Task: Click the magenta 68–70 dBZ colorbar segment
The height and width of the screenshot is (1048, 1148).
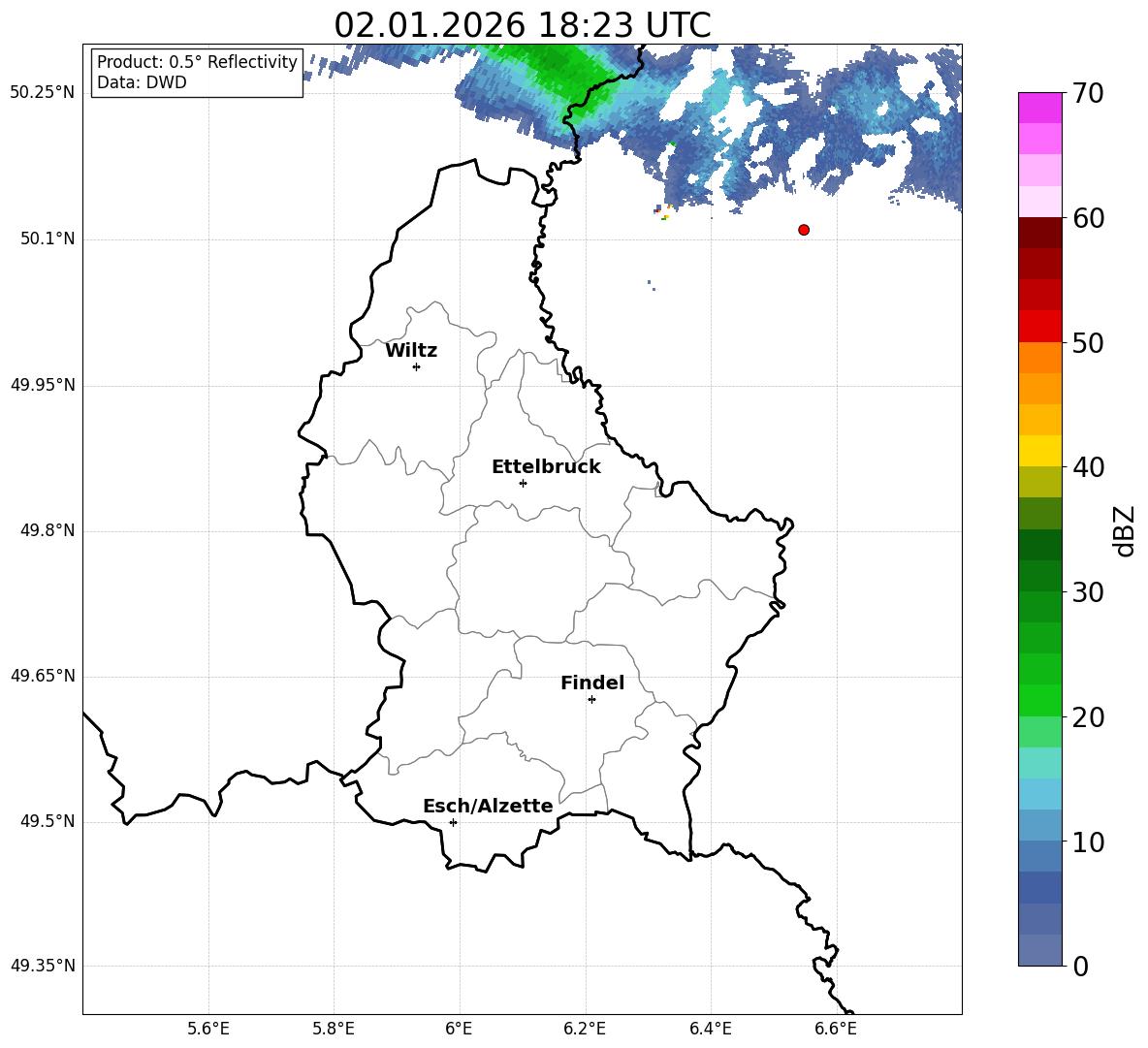Action: pyautogui.click(x=1039, y=109)
